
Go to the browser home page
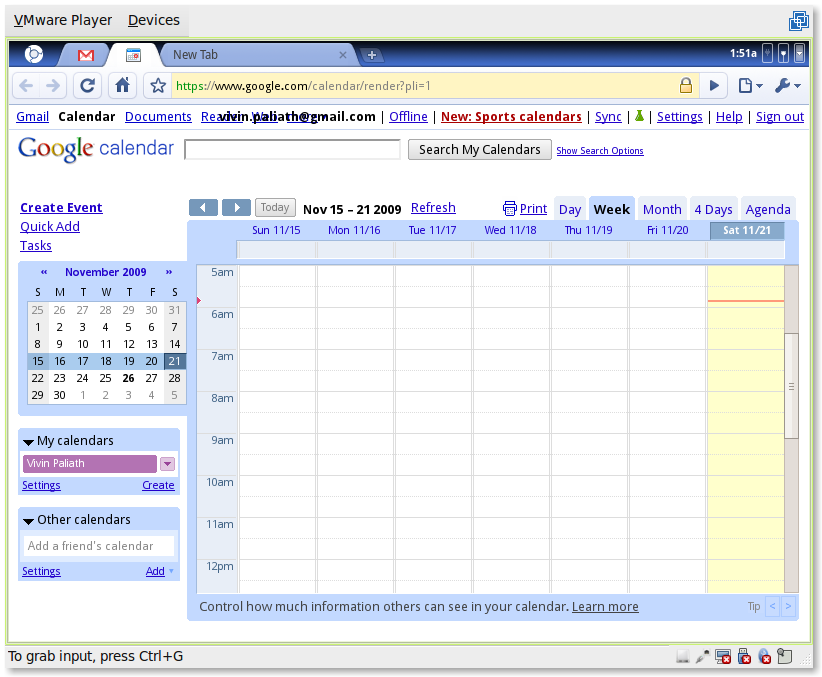pyautogui.click(x=122, y=86)
